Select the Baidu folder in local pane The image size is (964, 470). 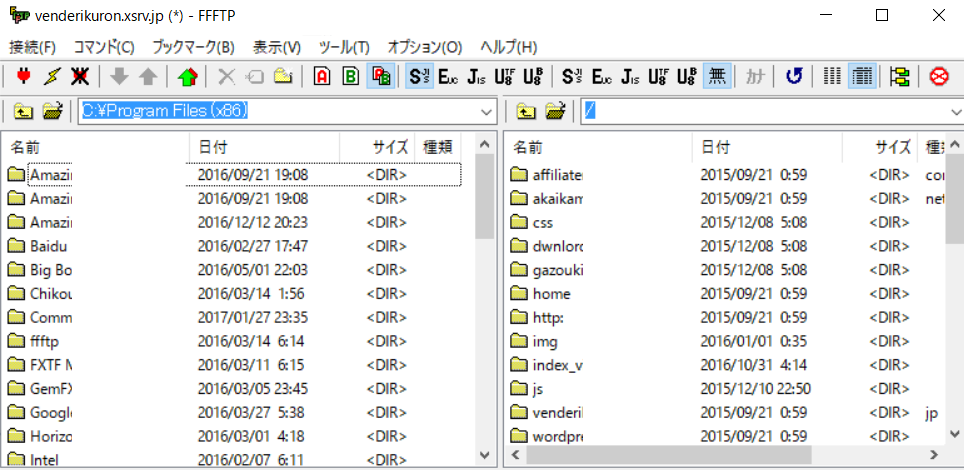click(48, 246)
